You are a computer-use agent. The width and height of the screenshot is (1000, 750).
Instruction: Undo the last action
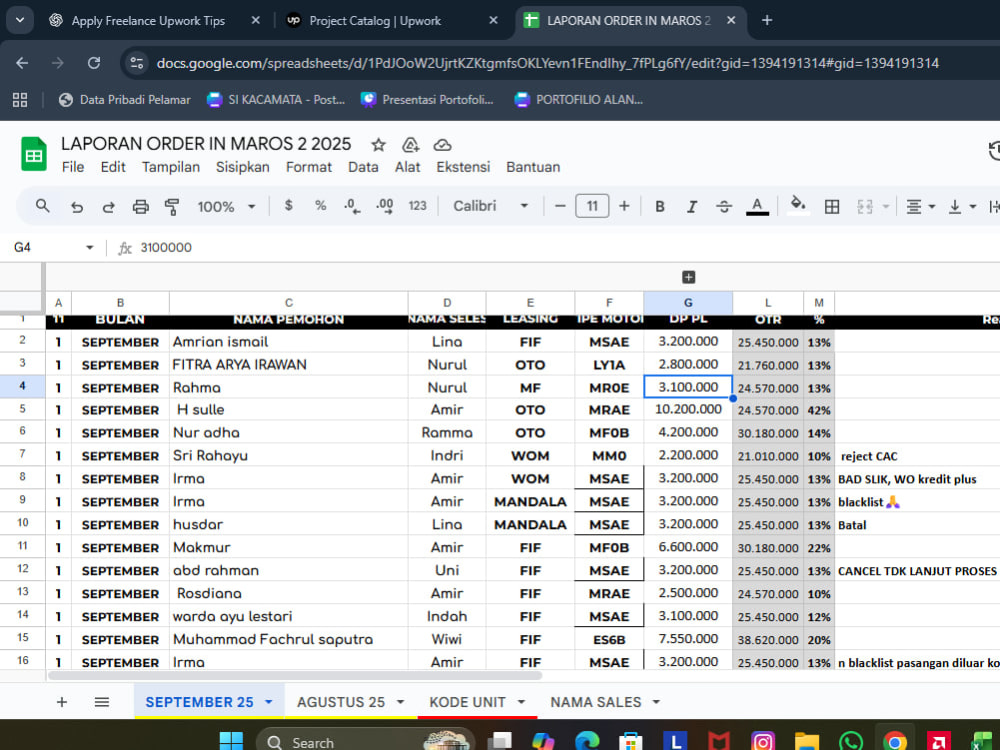tap(77, 207)
